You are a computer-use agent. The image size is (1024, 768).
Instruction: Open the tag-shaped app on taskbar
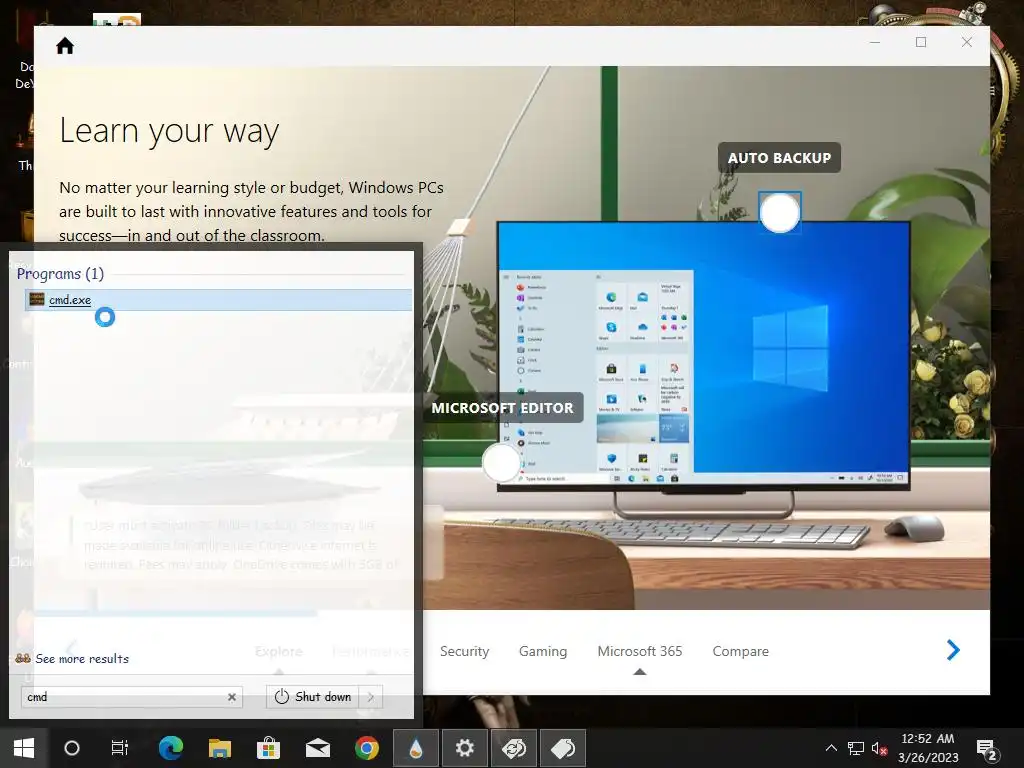point(562,748)
